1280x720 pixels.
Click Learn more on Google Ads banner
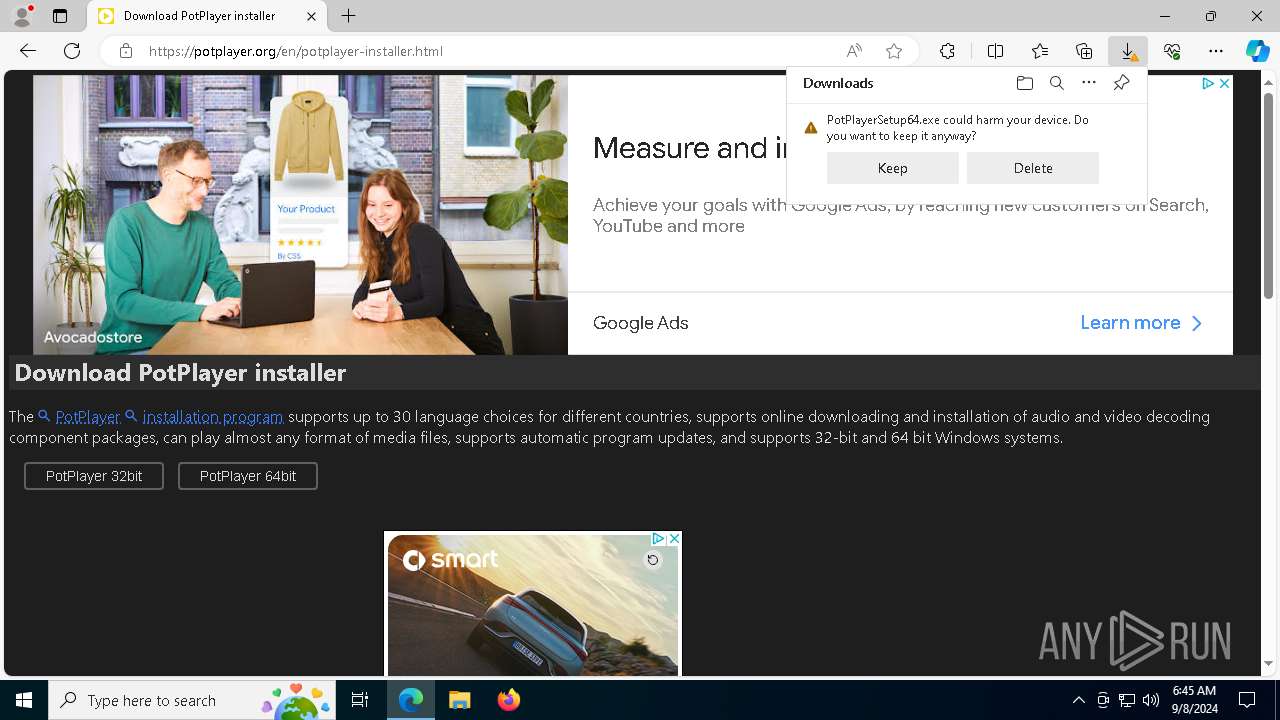coord(1141,323)
